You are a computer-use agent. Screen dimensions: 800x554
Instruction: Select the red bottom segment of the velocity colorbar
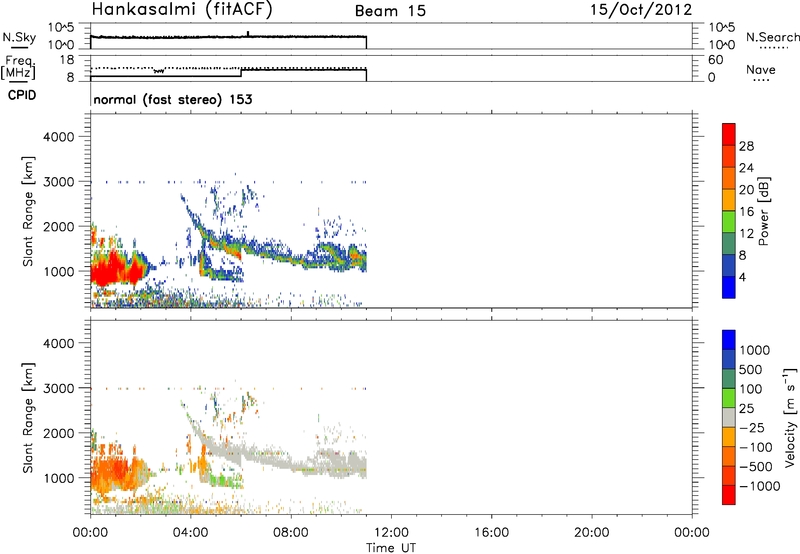[x=729, y=495]
